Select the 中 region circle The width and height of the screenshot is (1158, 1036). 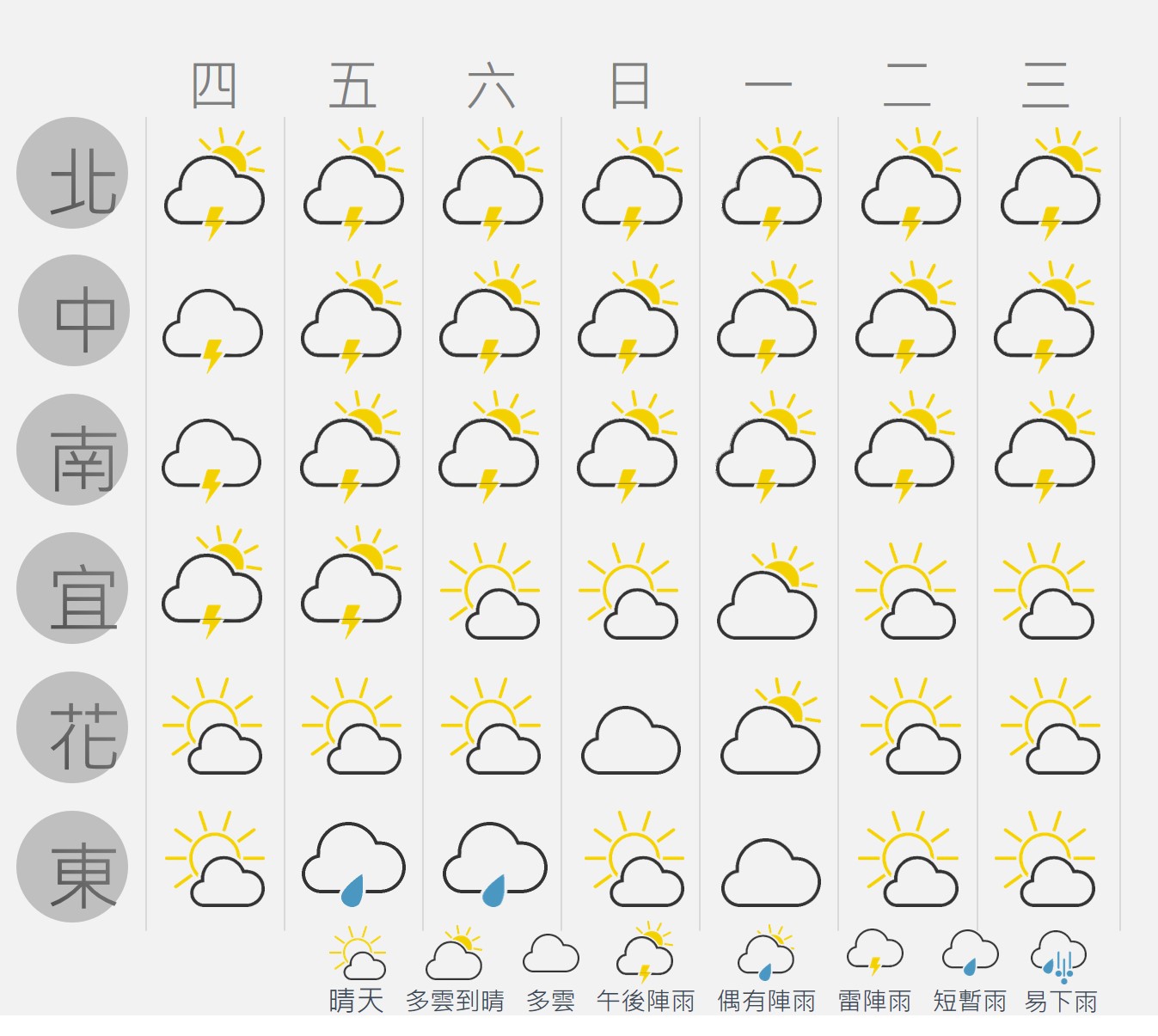point(74,310)
